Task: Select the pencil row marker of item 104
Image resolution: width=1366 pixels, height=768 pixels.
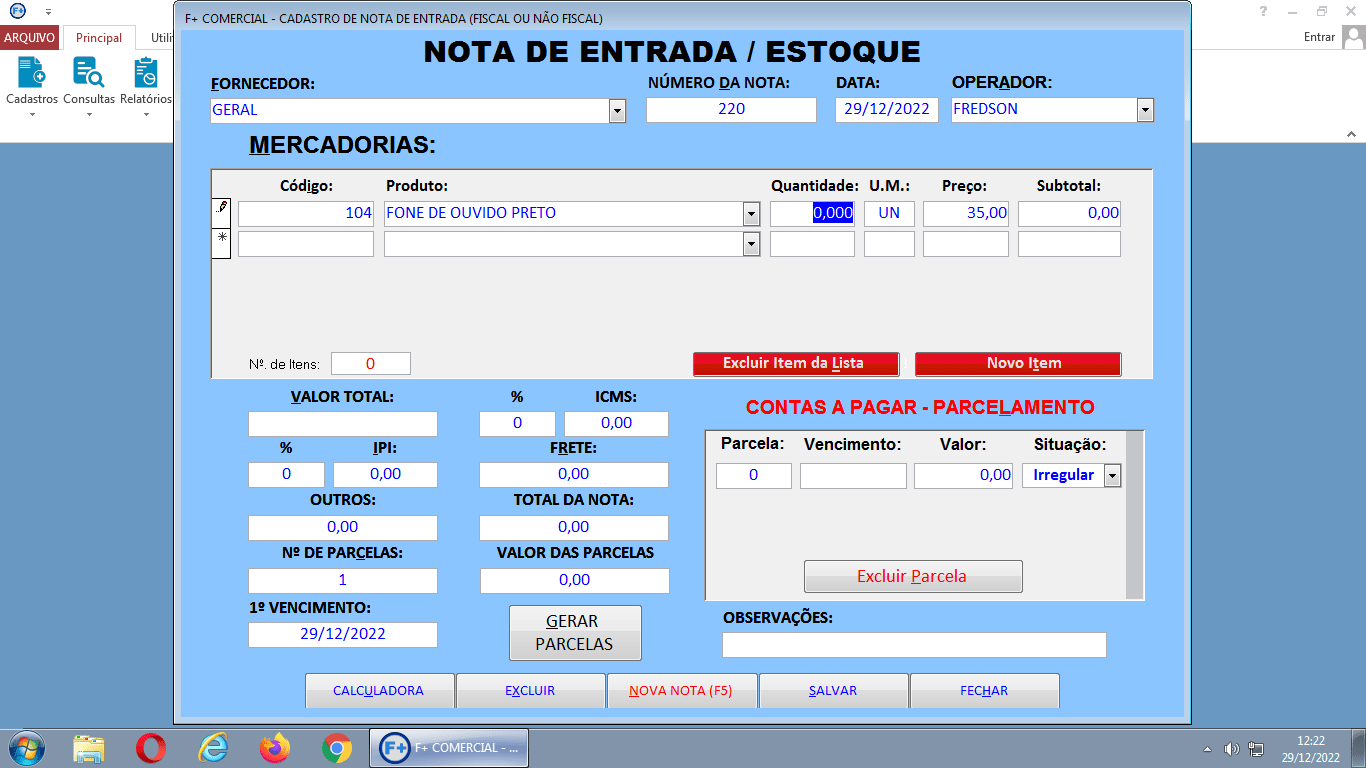Action: click(222, 212)
